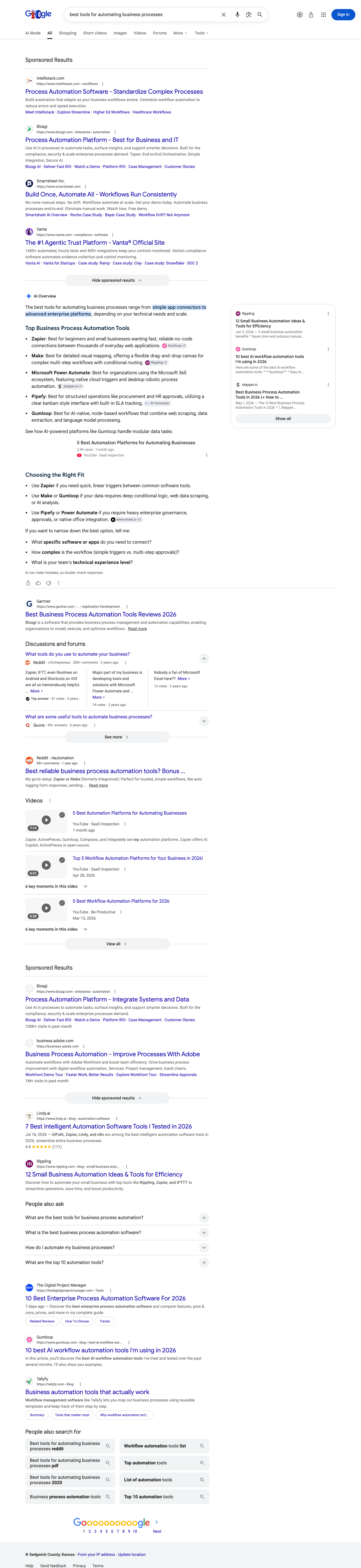Click the Sign in button
Viewport: 361px width, 1568px height.
344,15
